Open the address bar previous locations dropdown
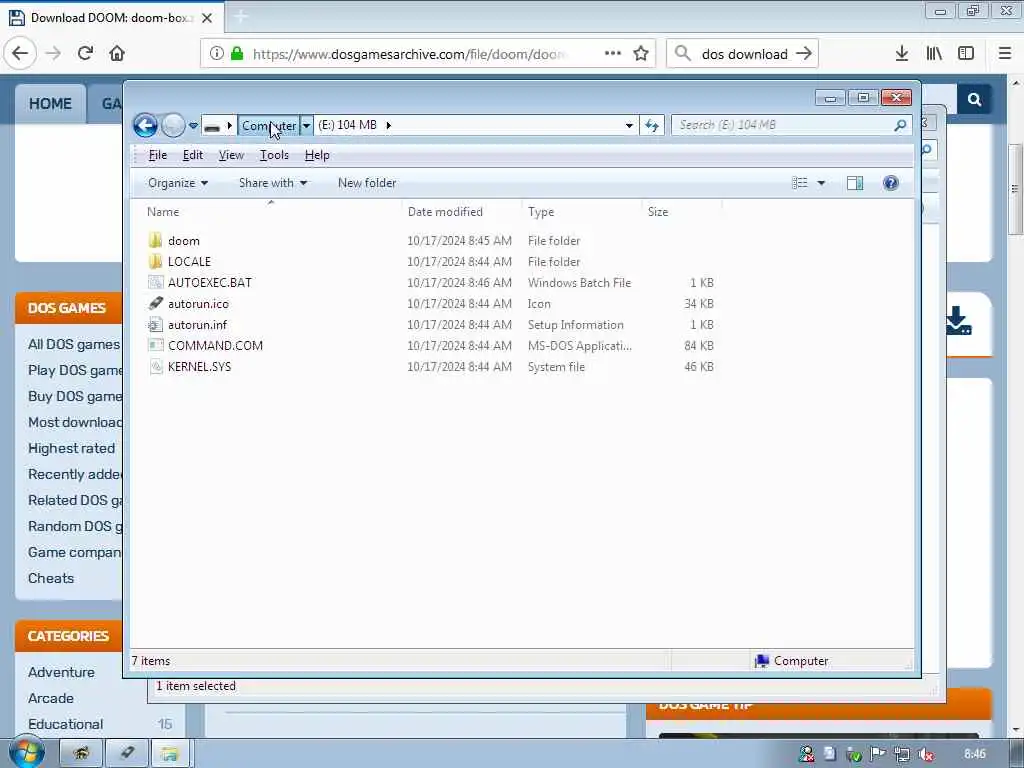Viewport: 1024px width, 768px height. (629, 125)
